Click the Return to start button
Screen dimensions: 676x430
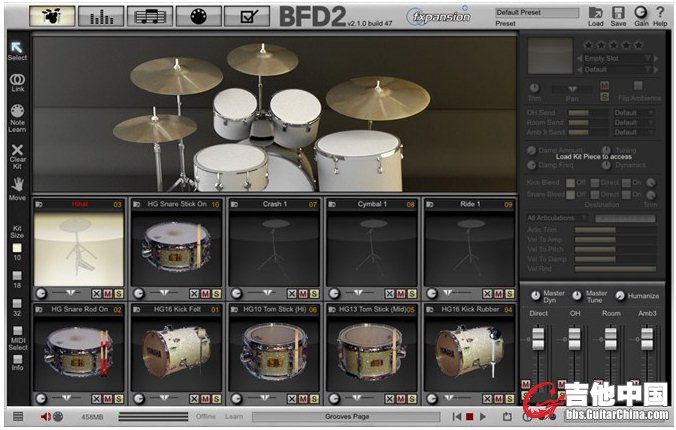pos(457,417)
